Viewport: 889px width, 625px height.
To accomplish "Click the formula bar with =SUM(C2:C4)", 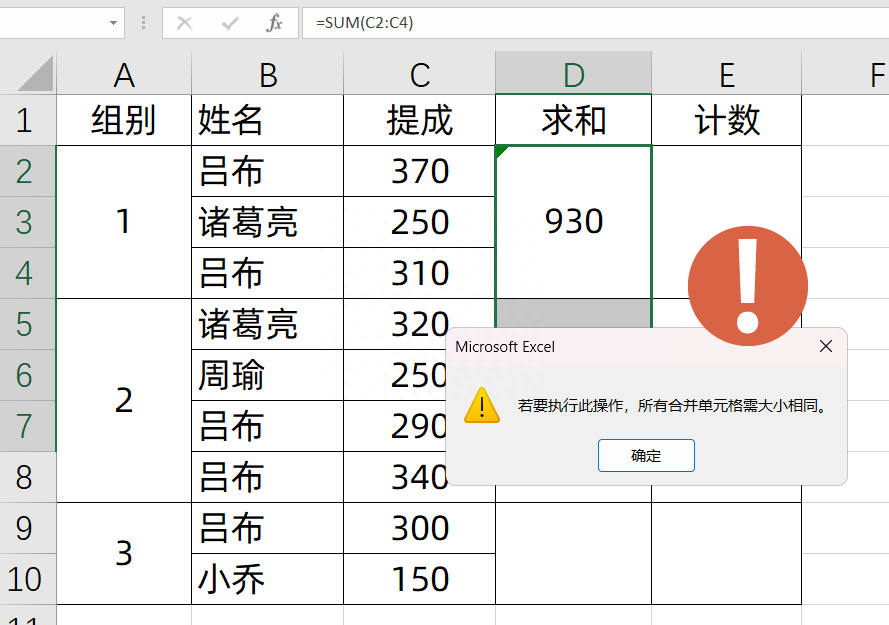I will 595,23.
